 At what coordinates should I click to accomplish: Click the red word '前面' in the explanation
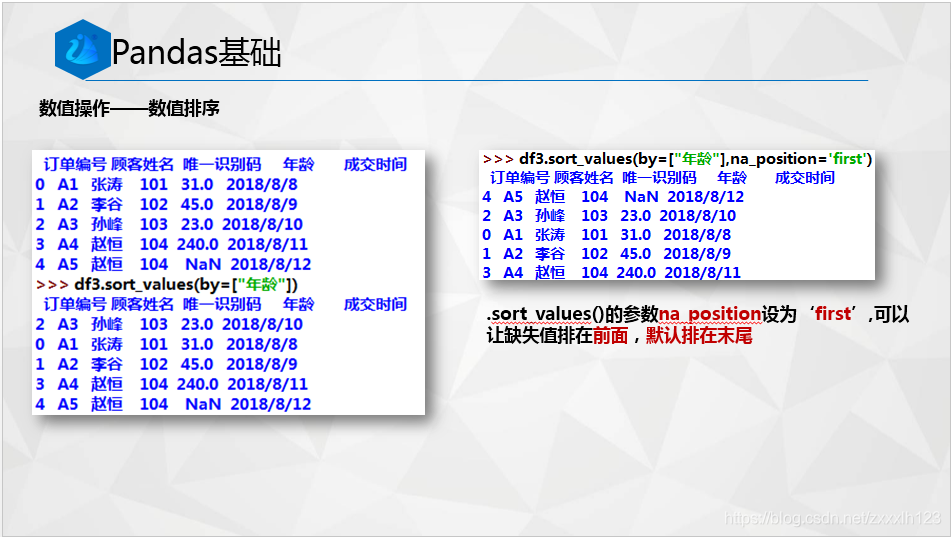[x=610, y=336]
